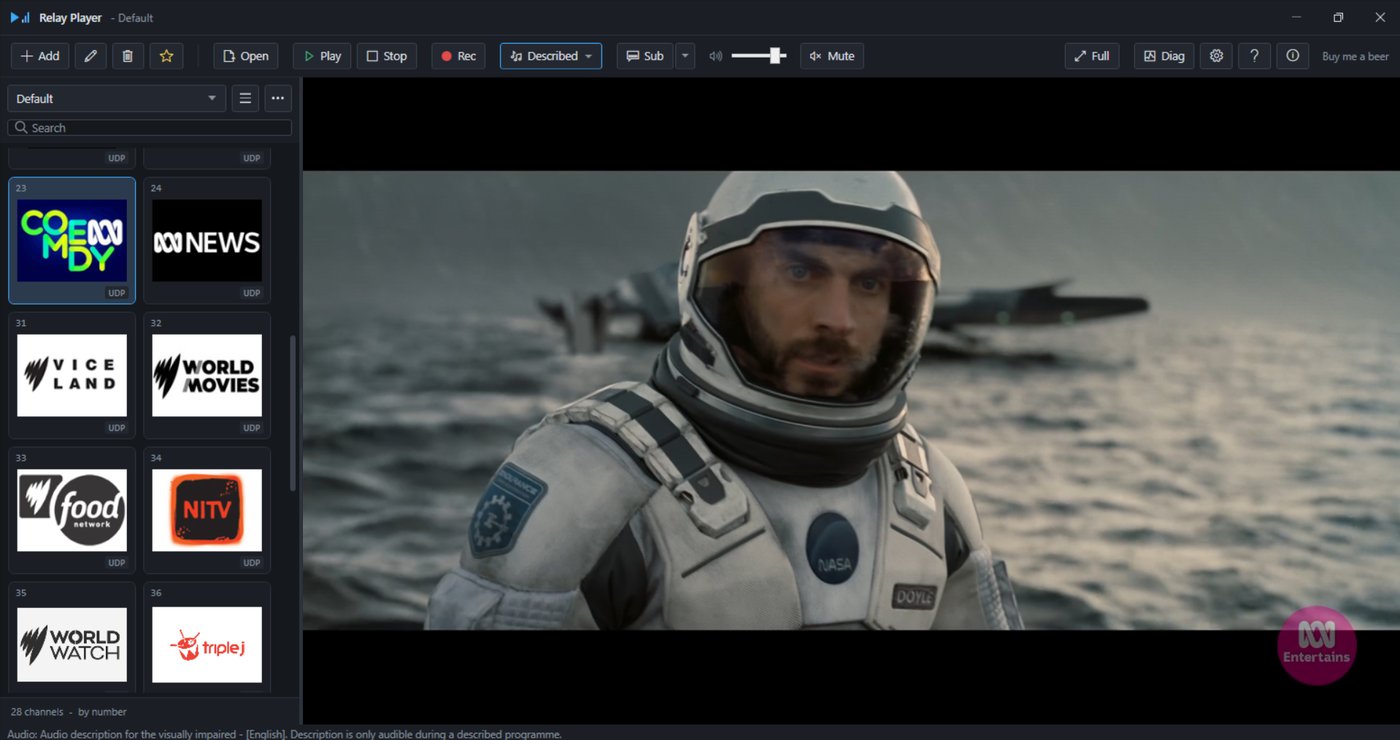Click the three-dots more options icon
1400x740 pixels.
click(278, 98)
